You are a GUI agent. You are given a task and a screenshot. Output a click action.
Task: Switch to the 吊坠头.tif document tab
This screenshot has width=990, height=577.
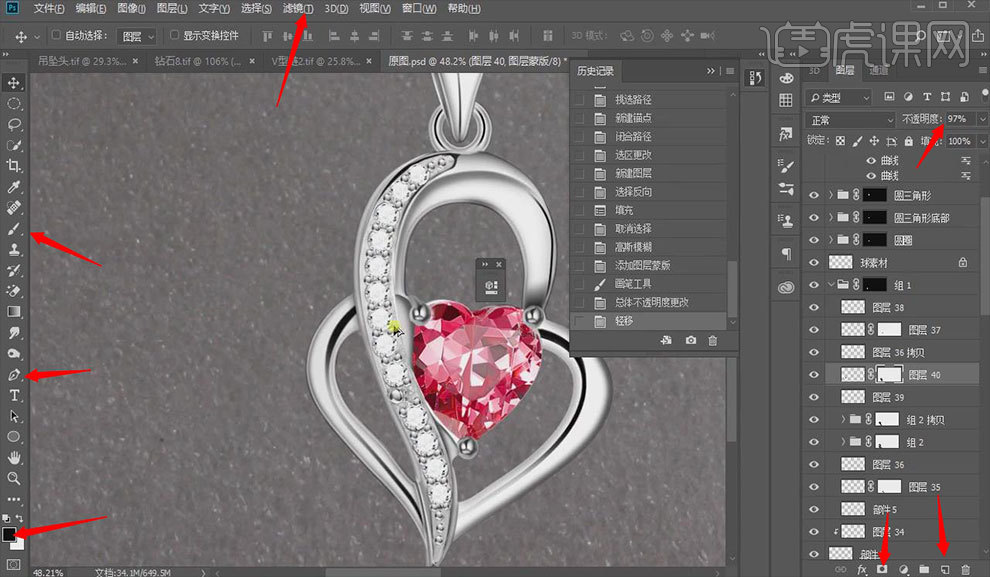click(x=81, y=61)
